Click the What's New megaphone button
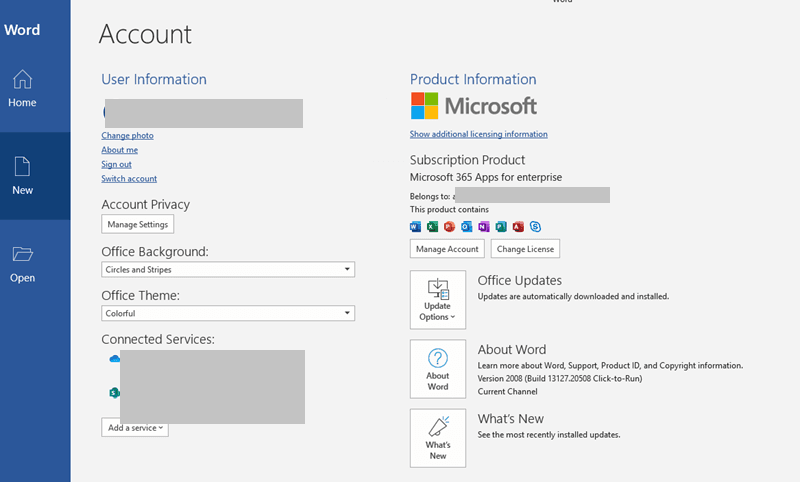Screen dimensions: 800x482 [438, 438]
